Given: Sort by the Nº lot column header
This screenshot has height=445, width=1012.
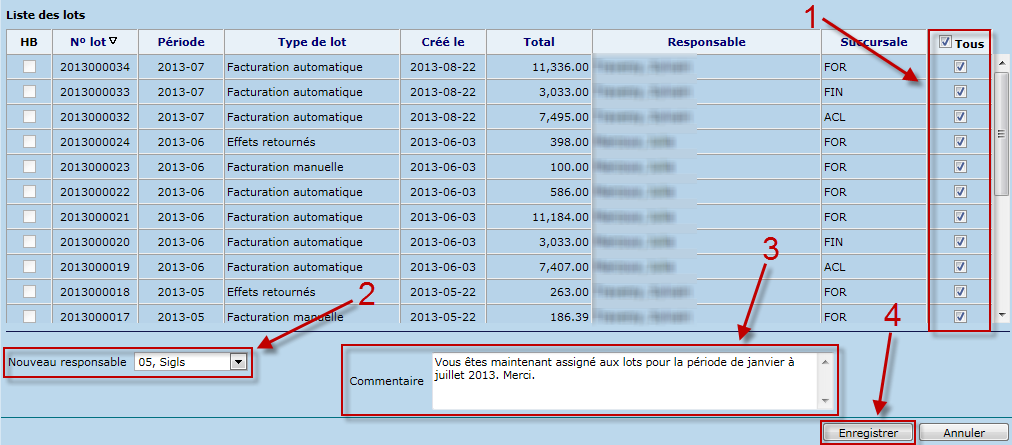Looking at the screenshot, I should (x=93, y=42).
